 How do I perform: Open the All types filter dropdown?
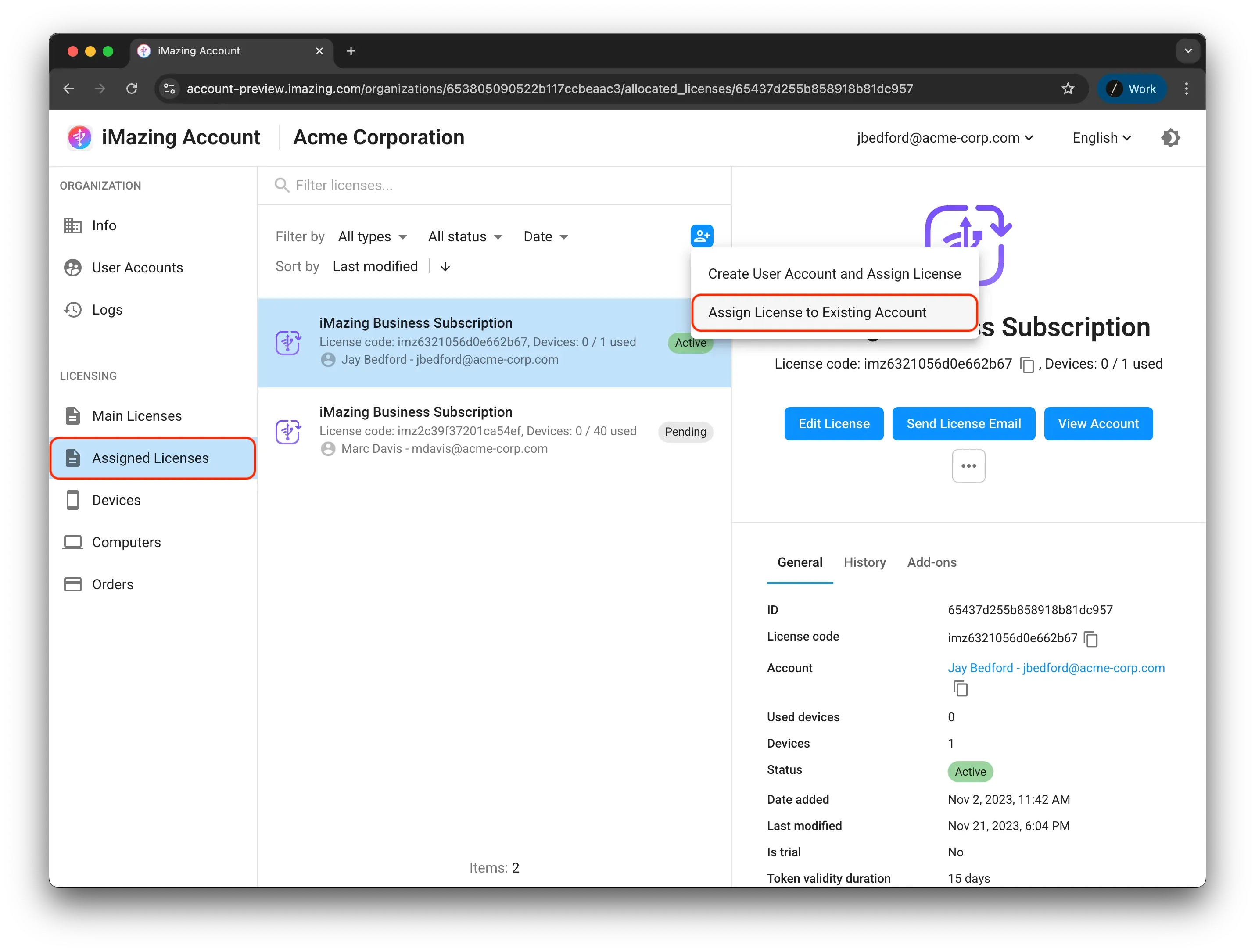pyautogui.click(x=373, y=236)
